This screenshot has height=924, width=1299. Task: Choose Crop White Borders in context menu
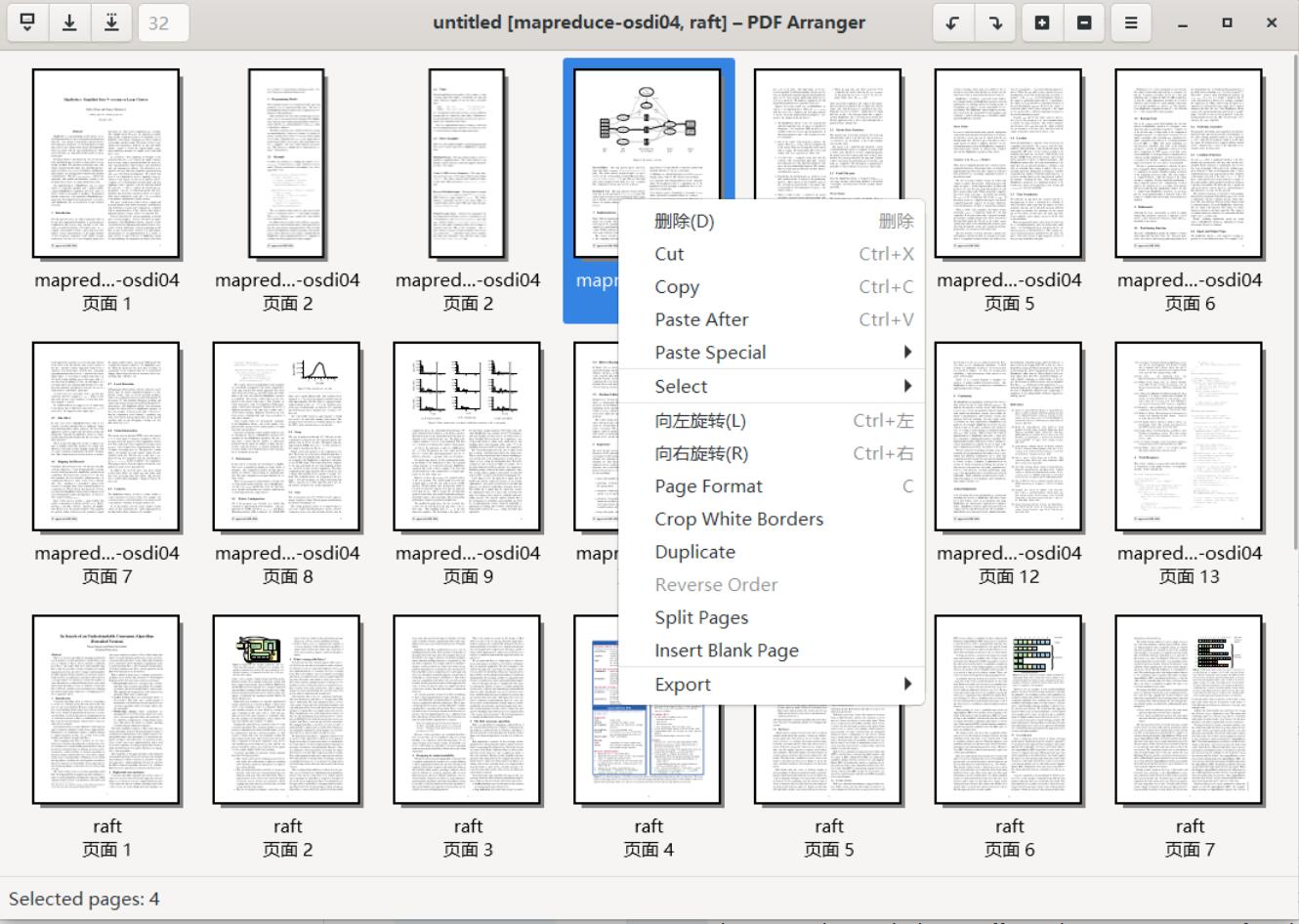pos(738,519)
